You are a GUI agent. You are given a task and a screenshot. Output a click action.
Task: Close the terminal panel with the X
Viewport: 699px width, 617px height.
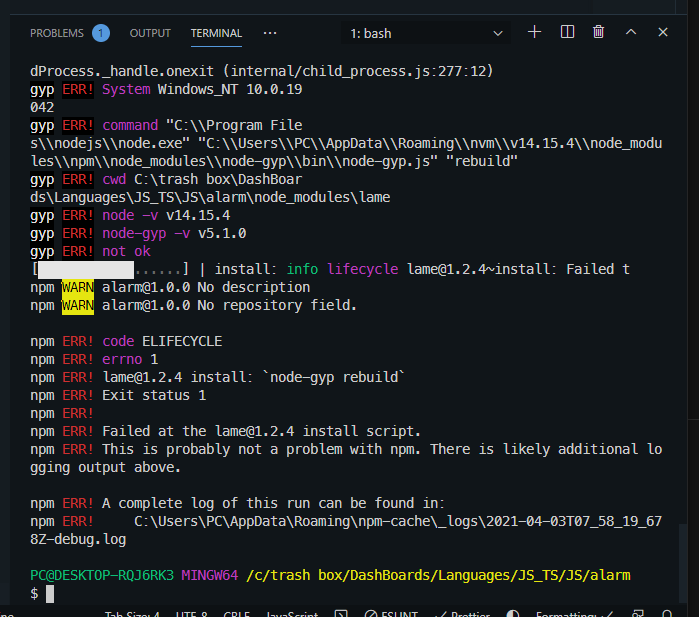663,33
